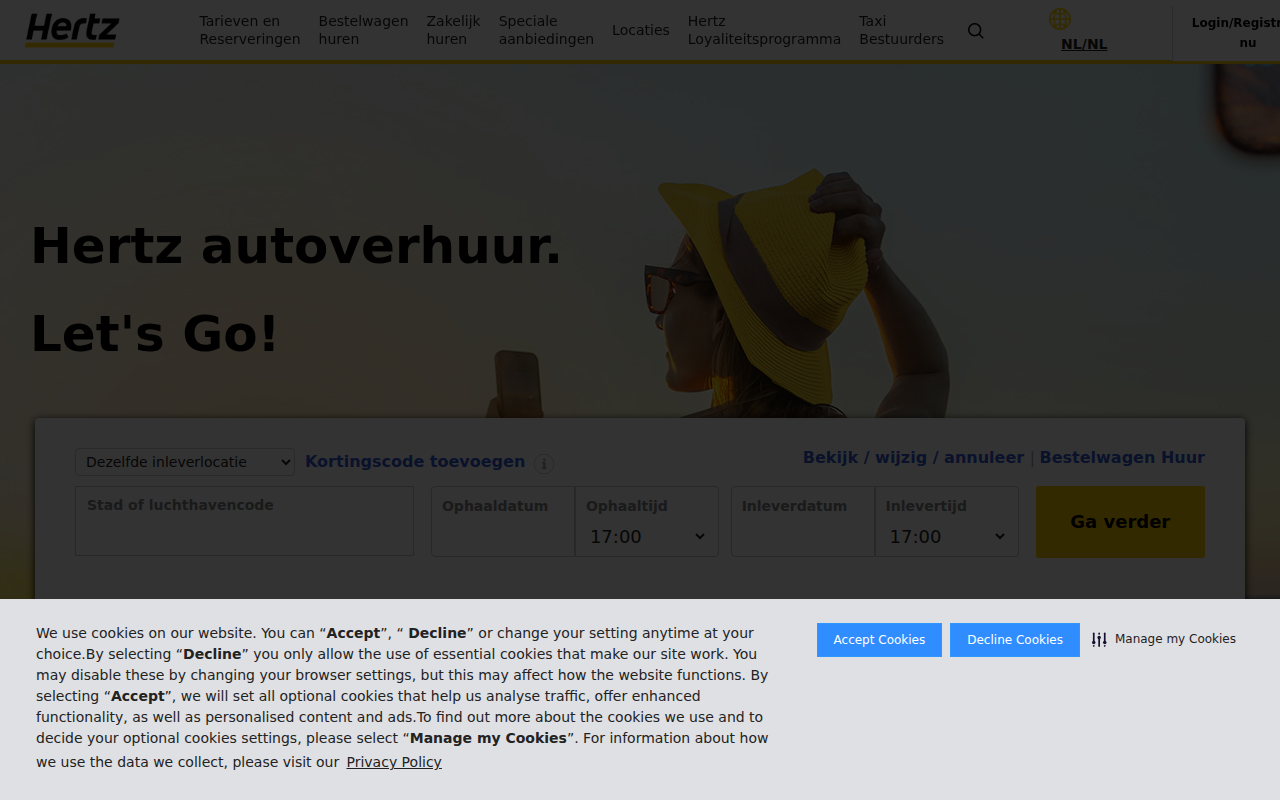Open Tarieven en Reserveringen menu
Viewport: 1280px width, 800px height.
coord(250,30)
